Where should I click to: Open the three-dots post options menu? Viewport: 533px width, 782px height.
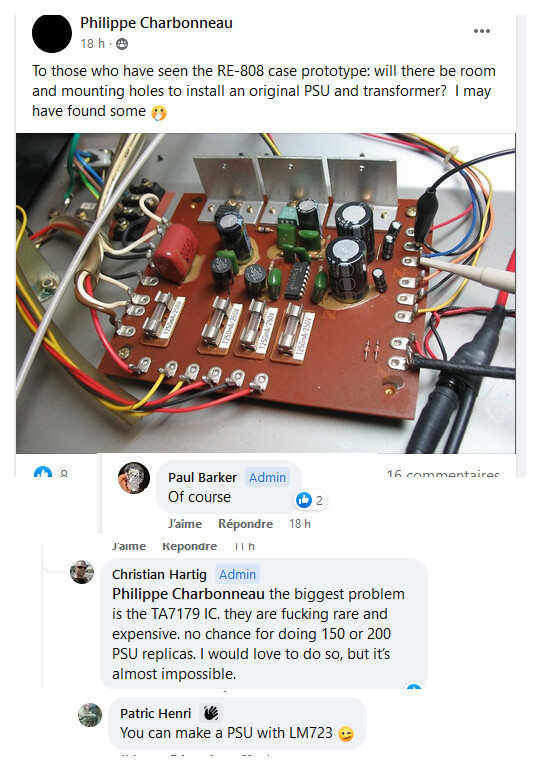pos(481,31)
